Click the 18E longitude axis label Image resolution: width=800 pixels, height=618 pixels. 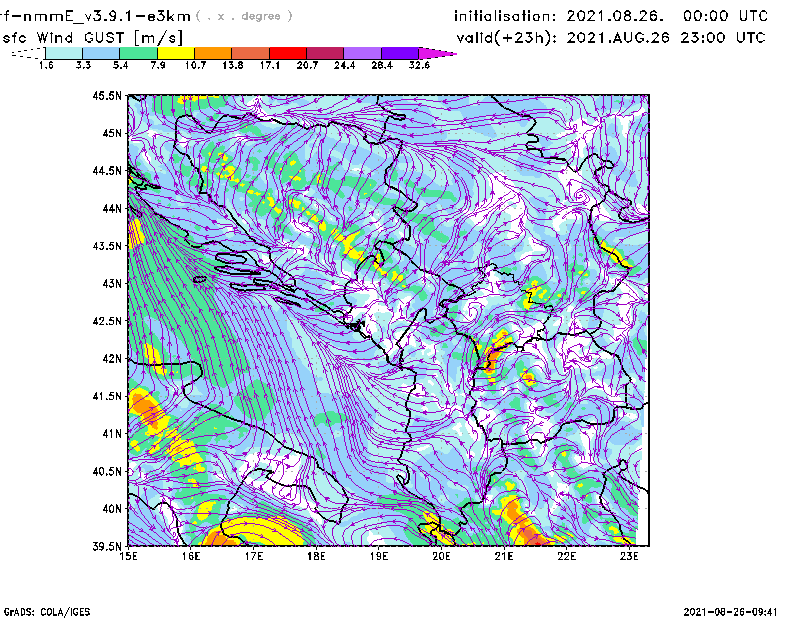[316, 556]
